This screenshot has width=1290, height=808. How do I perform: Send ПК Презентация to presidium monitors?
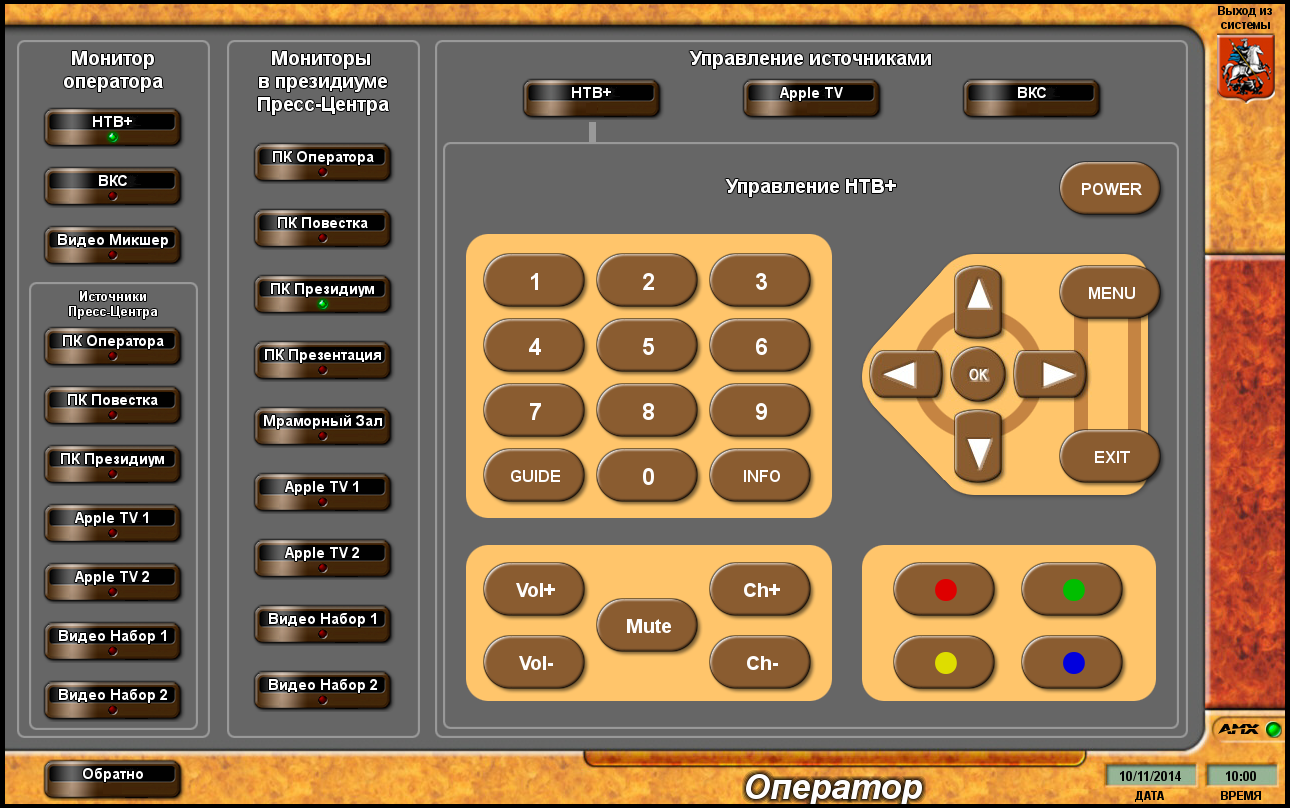(x=322, y=360)
